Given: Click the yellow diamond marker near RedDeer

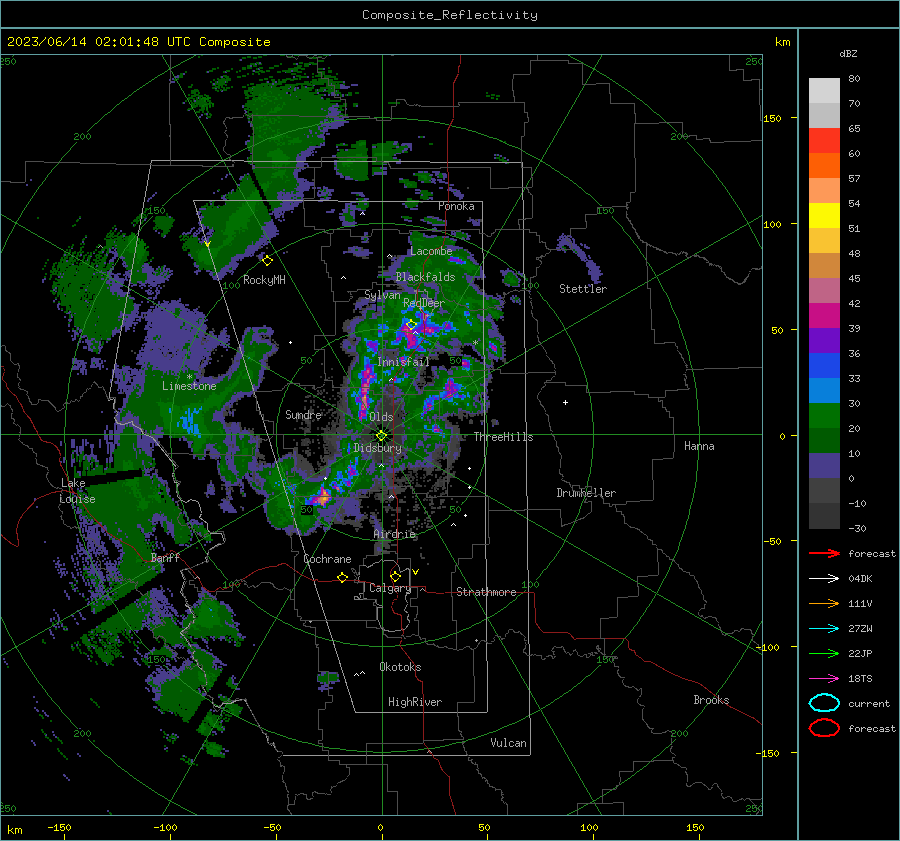Looking at the screenshot, I should (x=411, y=325).
